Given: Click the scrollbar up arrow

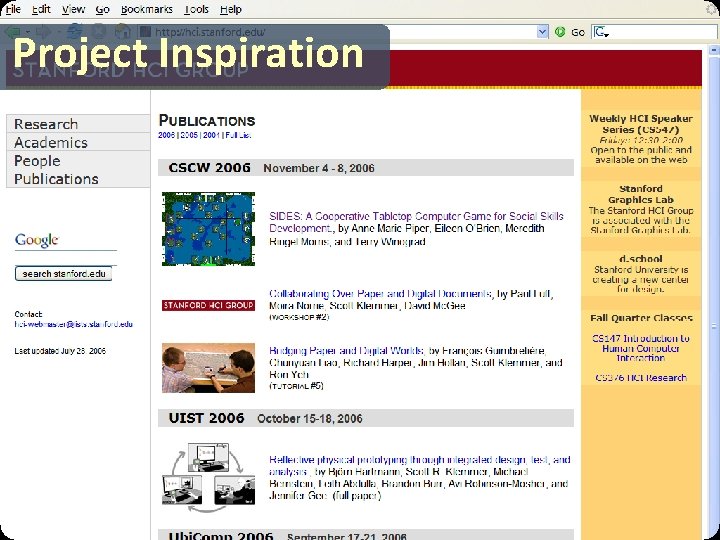Looking at the screenshot, I should coord(714,48).
